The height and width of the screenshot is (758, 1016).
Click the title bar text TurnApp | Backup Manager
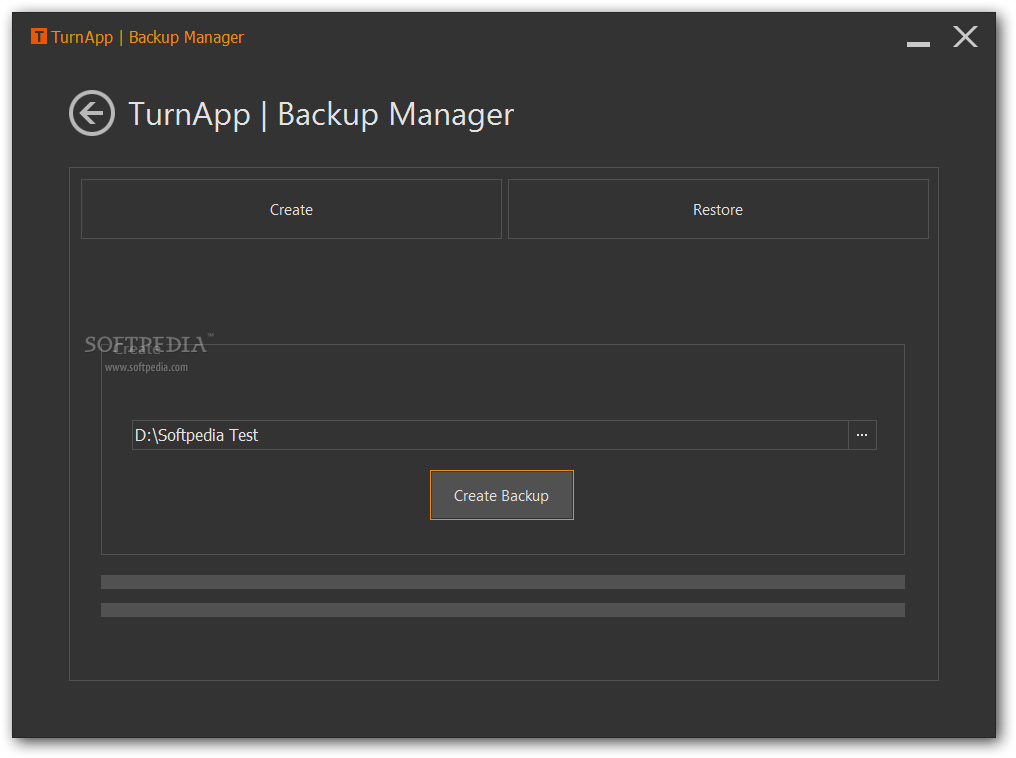tap(147, 38)
